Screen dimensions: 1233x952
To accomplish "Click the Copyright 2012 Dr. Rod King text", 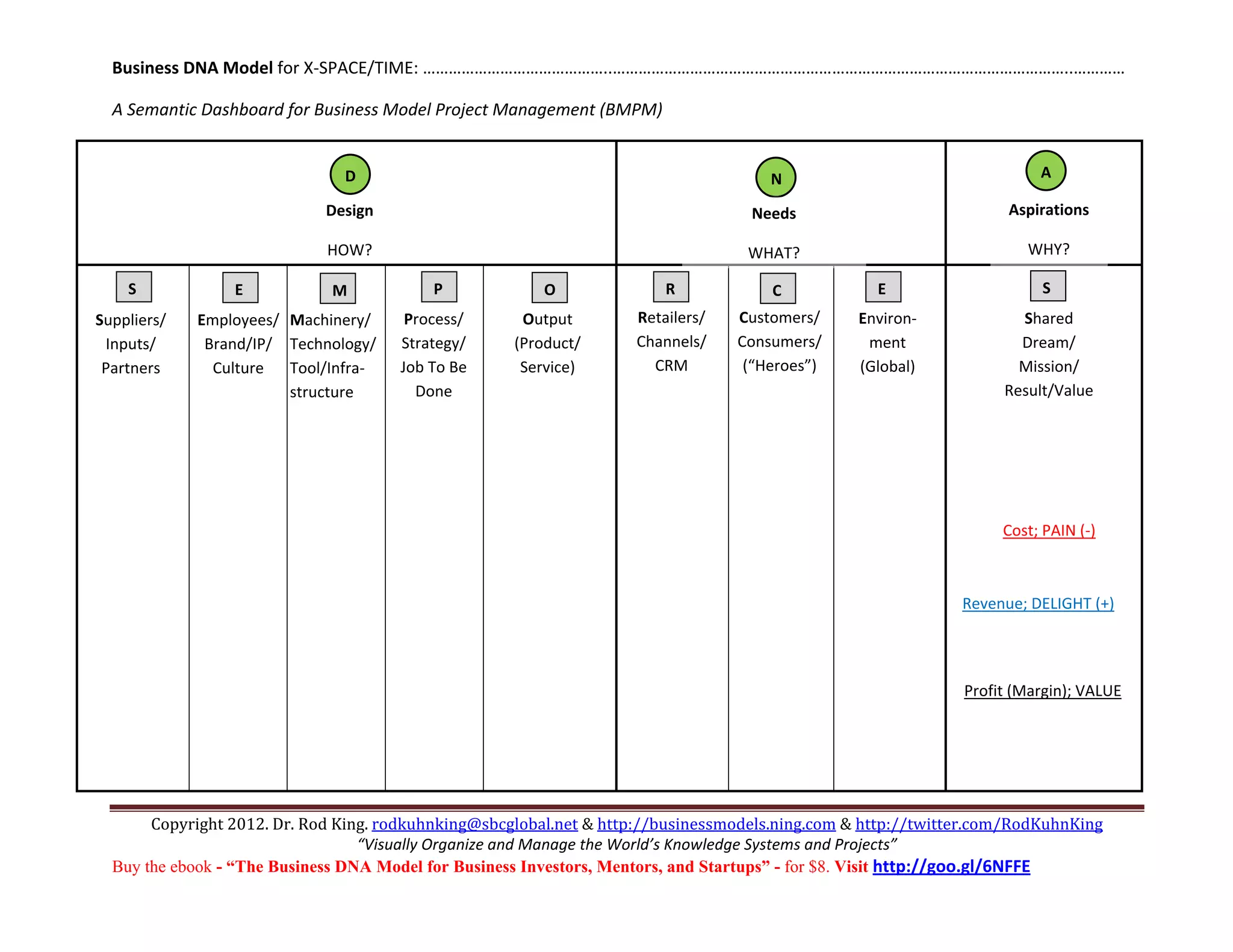I will click(x=259, y=824).
